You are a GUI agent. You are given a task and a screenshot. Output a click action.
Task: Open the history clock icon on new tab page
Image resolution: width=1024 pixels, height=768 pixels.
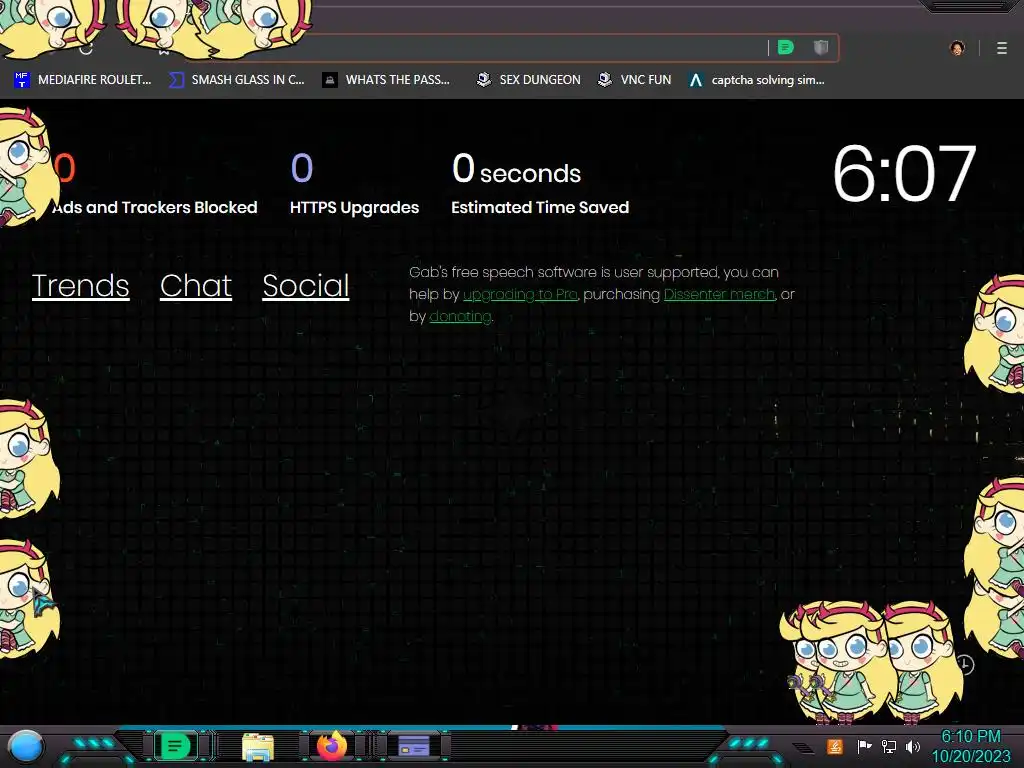(x=965, y=664)
